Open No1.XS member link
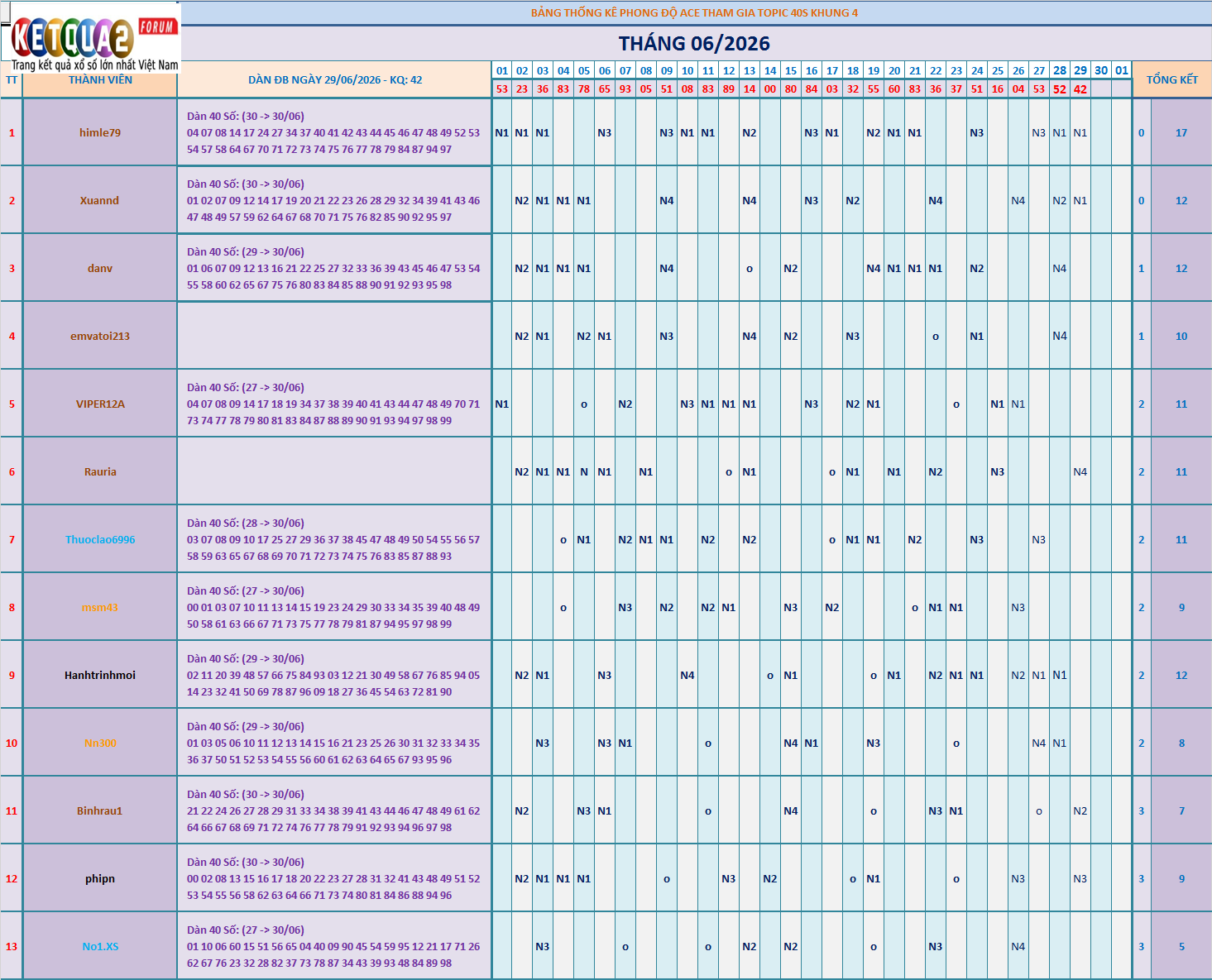This screenshot has width=1212, height=980. [x=100, y=946]
